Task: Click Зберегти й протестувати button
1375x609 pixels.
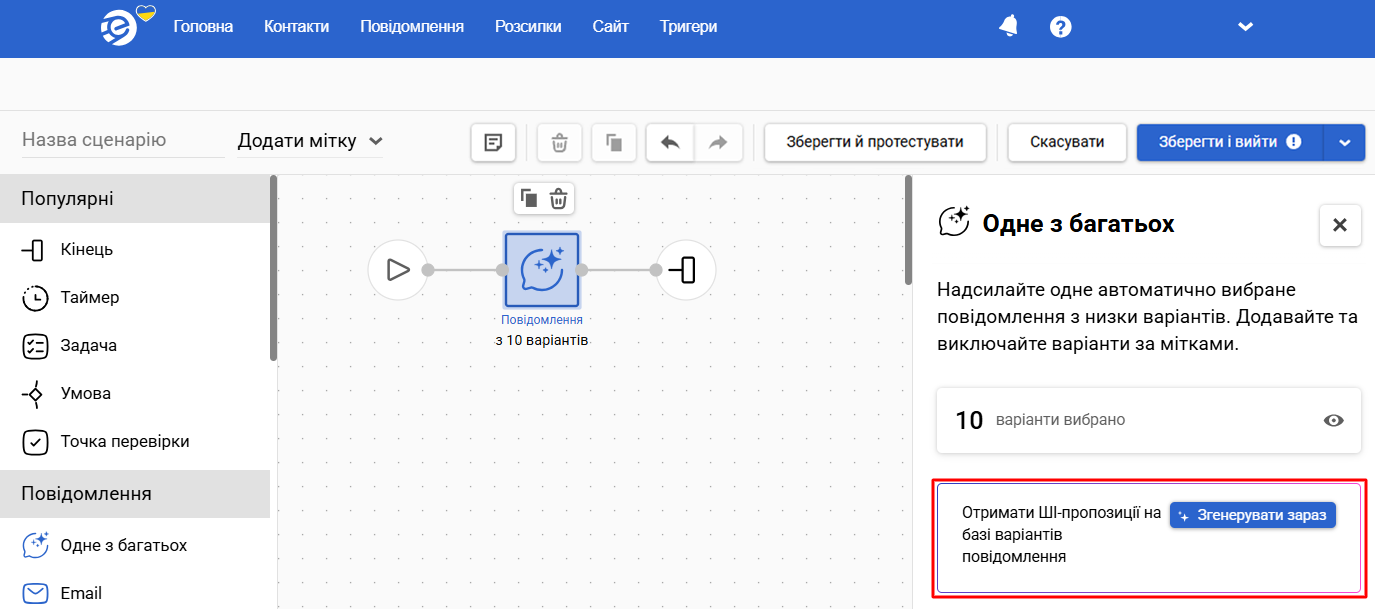Action: [x=875, y=142]
